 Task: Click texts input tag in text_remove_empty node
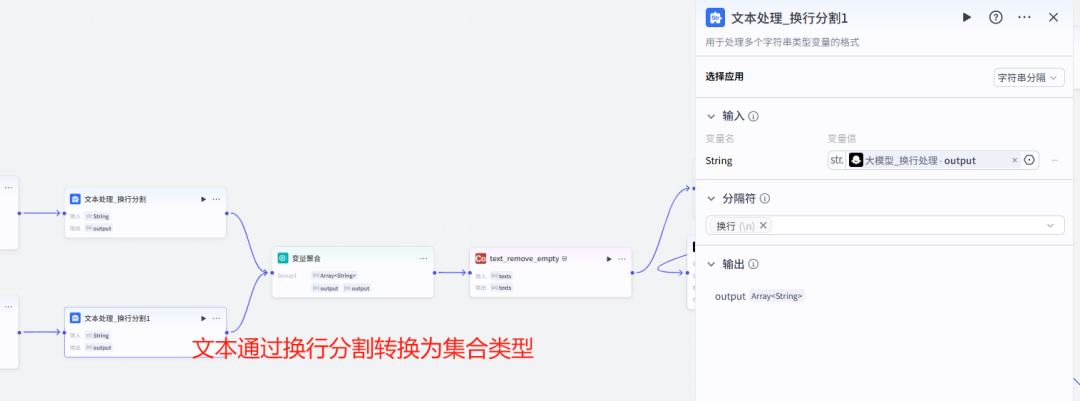pos(502,276)
